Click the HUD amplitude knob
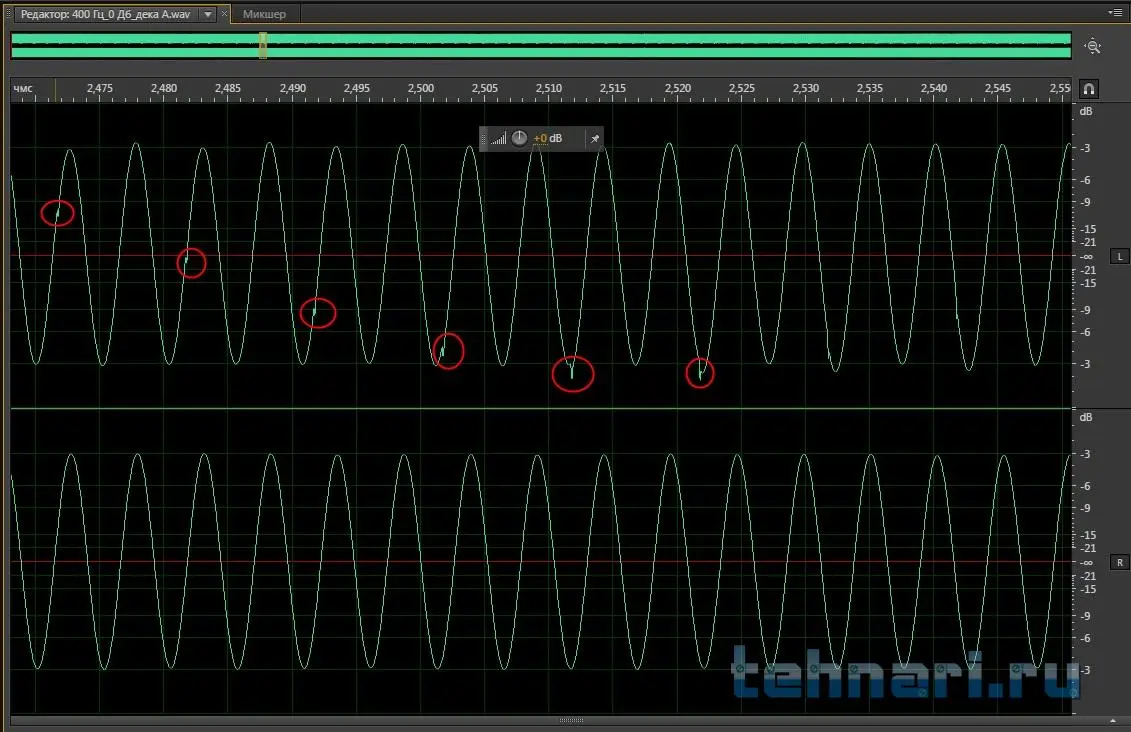The image size is (1131, 732). pos(519,138)
